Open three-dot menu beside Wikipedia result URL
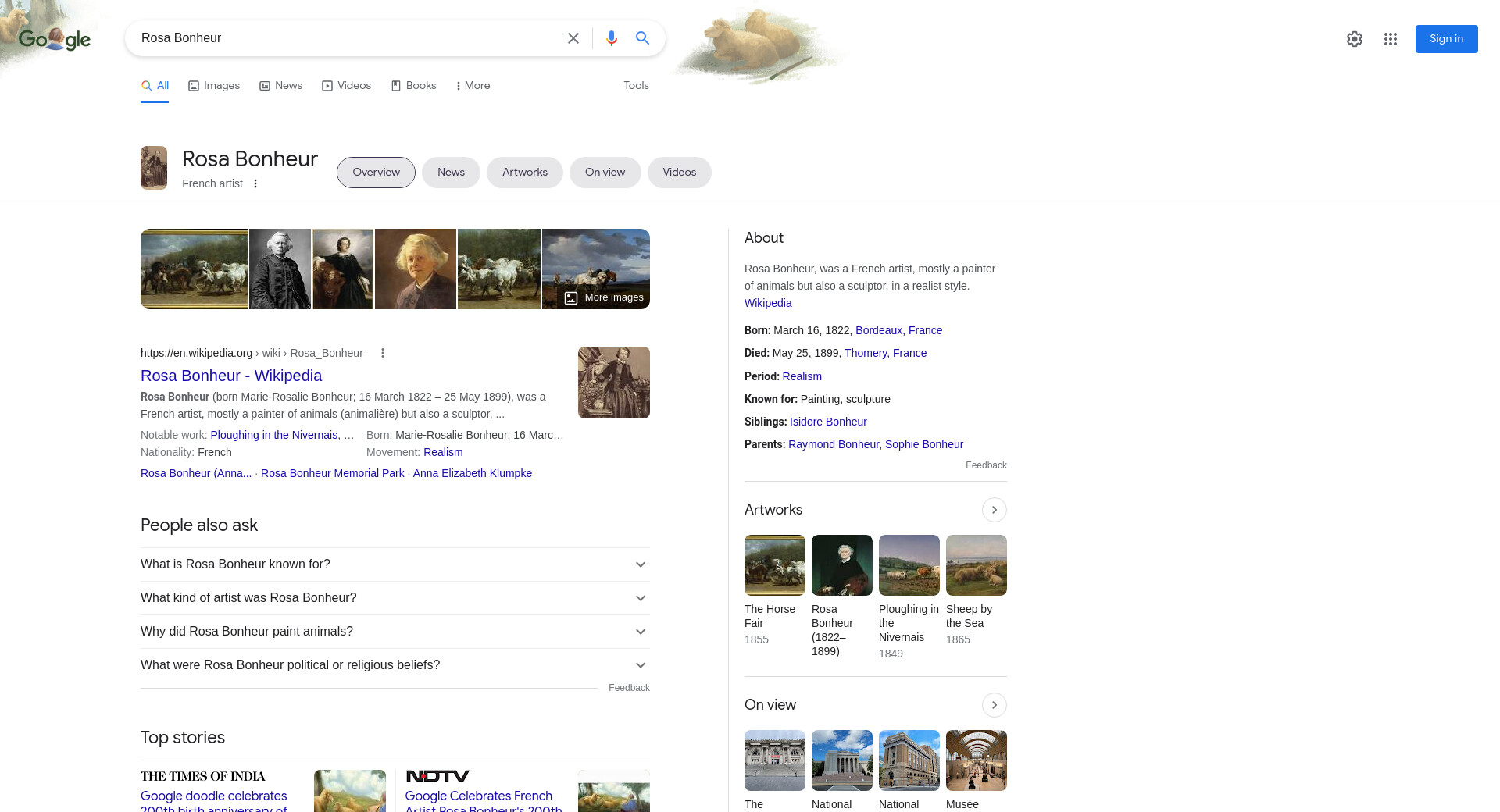This screenshot has height=812, width=1500. pyautogui.click(x=383, y=353)
